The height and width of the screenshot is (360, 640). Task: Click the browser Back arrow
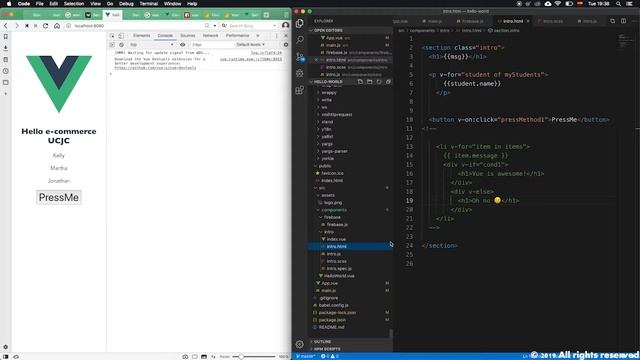point(6,26)
